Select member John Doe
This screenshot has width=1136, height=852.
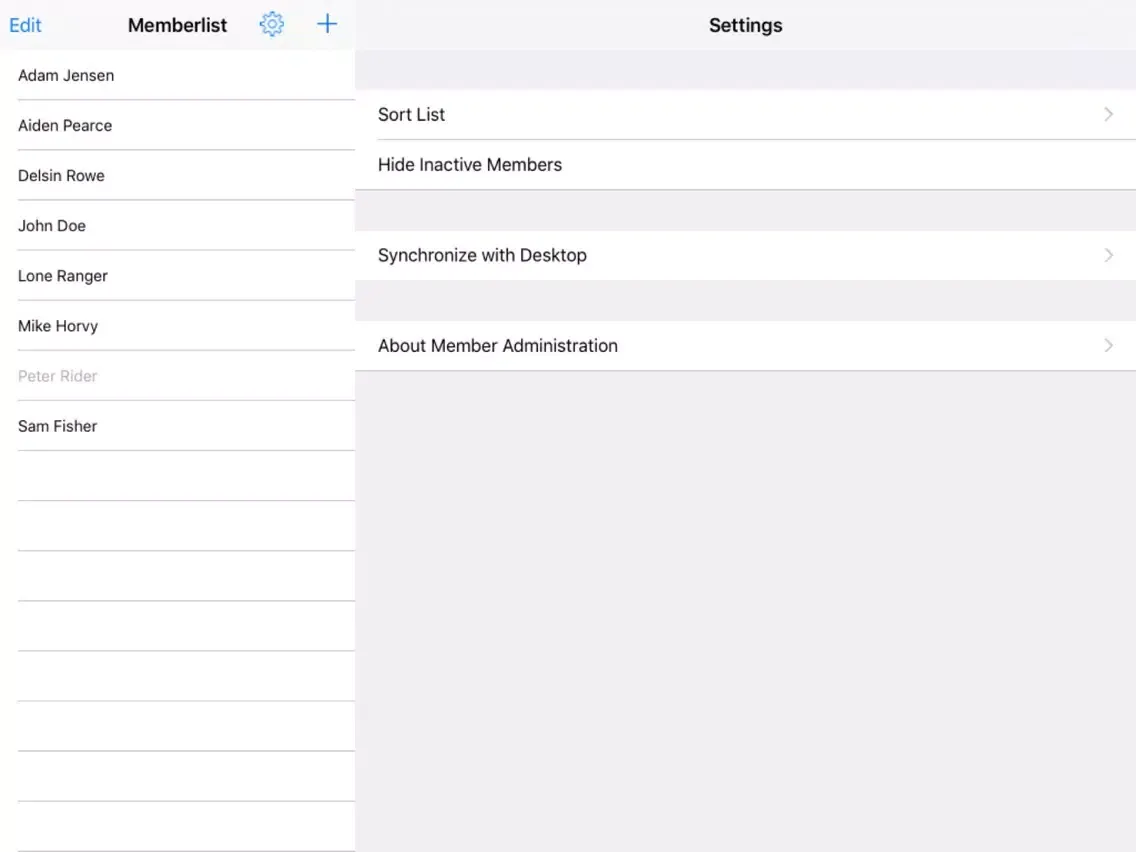[178, 225]
